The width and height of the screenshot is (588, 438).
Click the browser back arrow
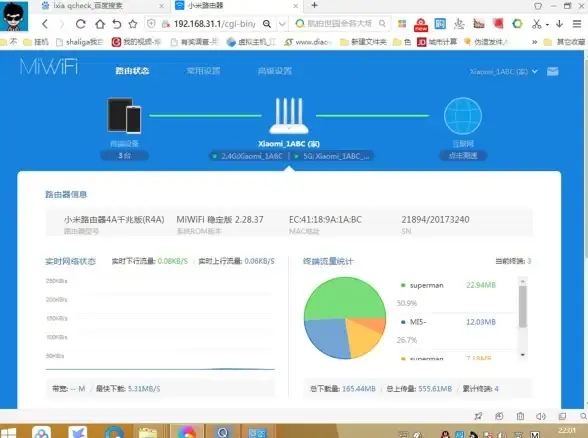(x=45, y=24)
